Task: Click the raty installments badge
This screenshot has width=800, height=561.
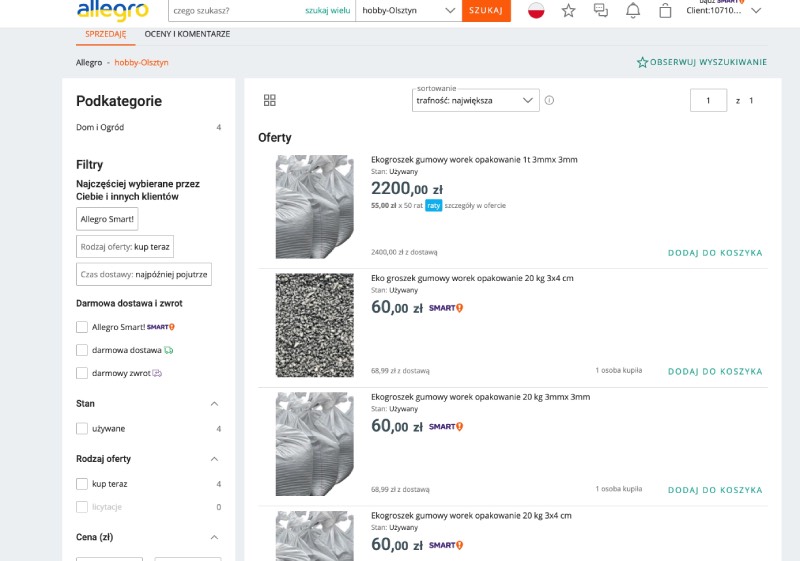Action: tap(434, 206)
